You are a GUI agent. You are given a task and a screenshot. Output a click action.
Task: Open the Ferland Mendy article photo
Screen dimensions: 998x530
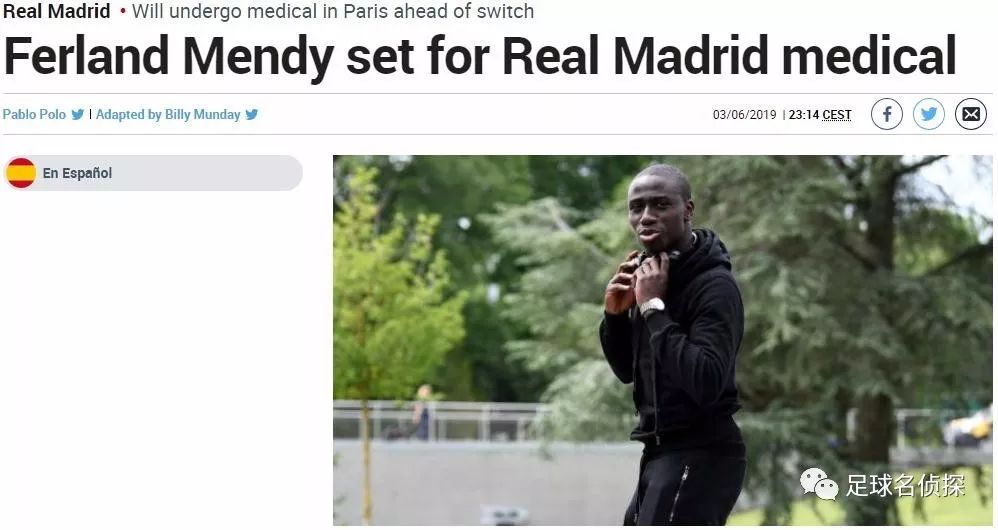663,340
